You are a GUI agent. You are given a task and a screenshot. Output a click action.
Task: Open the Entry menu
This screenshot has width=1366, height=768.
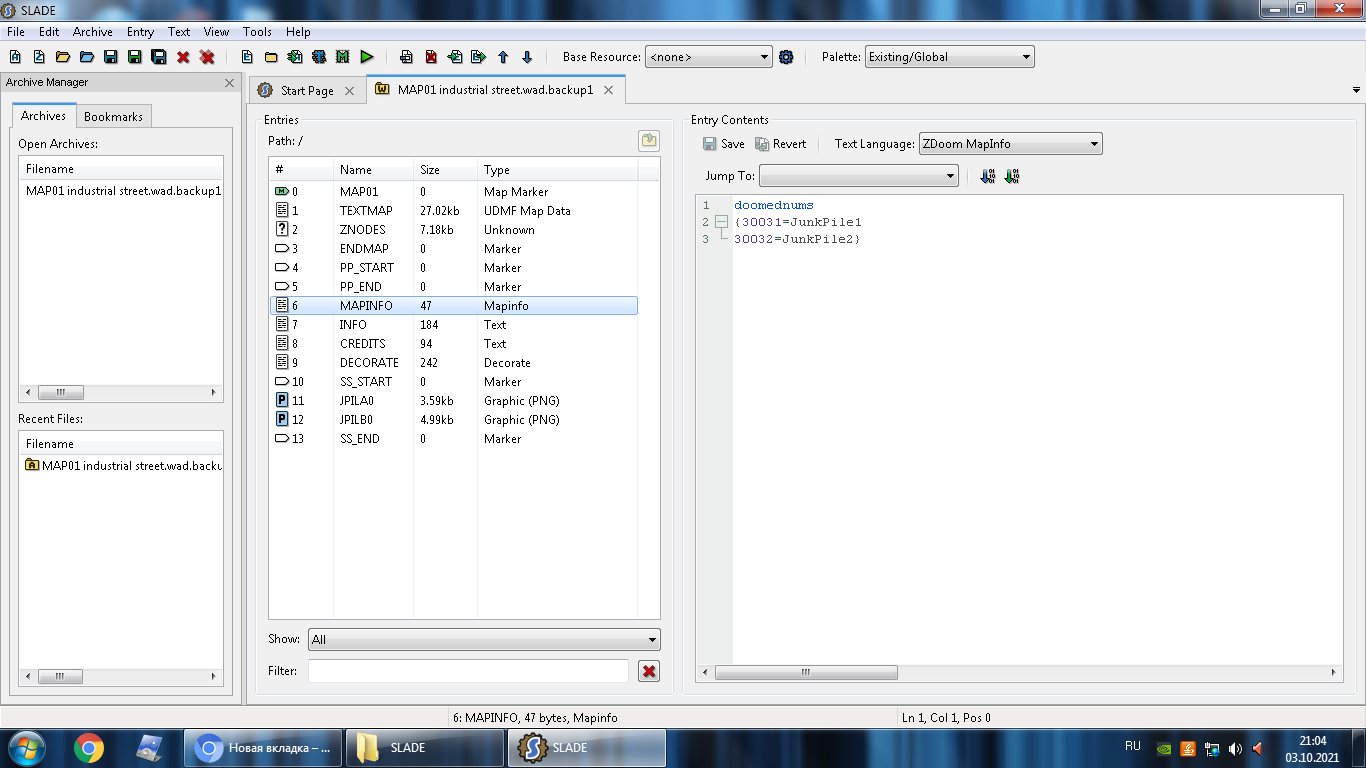point(140,32)
